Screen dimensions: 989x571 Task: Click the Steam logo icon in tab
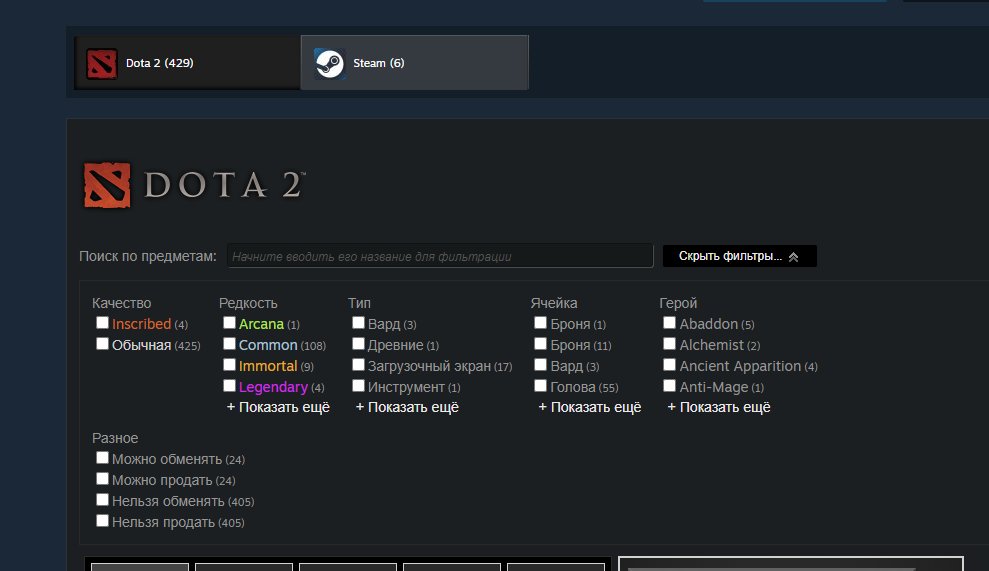pyautogui.click(x=330, y=63)
